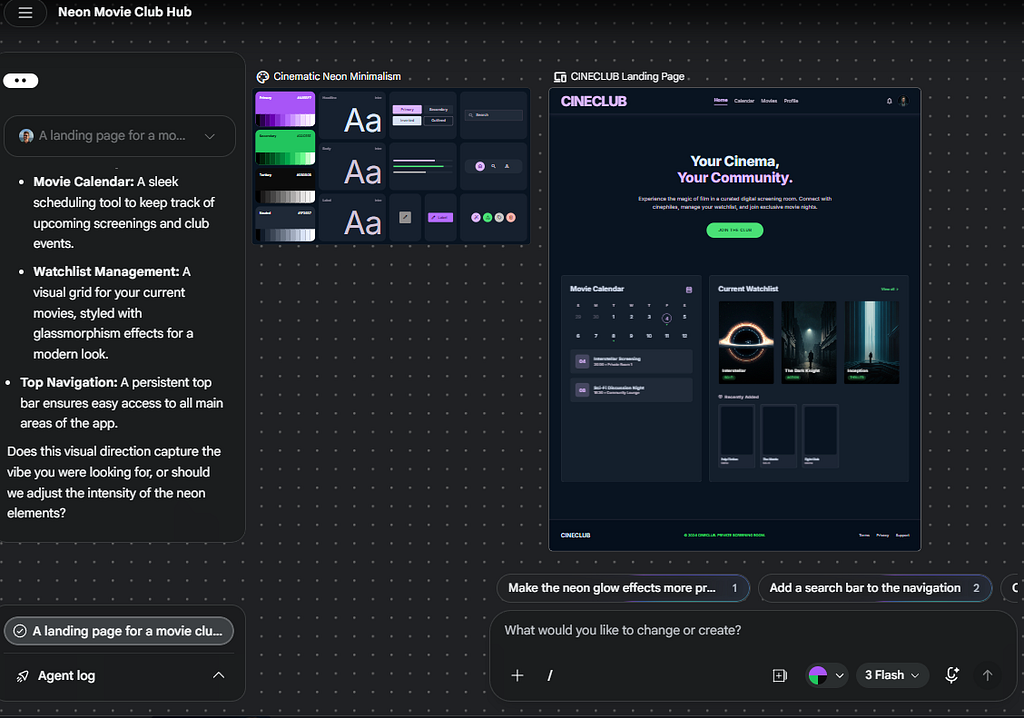Click the Inception movie poster
This screenshot has width=1024, height=718.
[872, 342]
